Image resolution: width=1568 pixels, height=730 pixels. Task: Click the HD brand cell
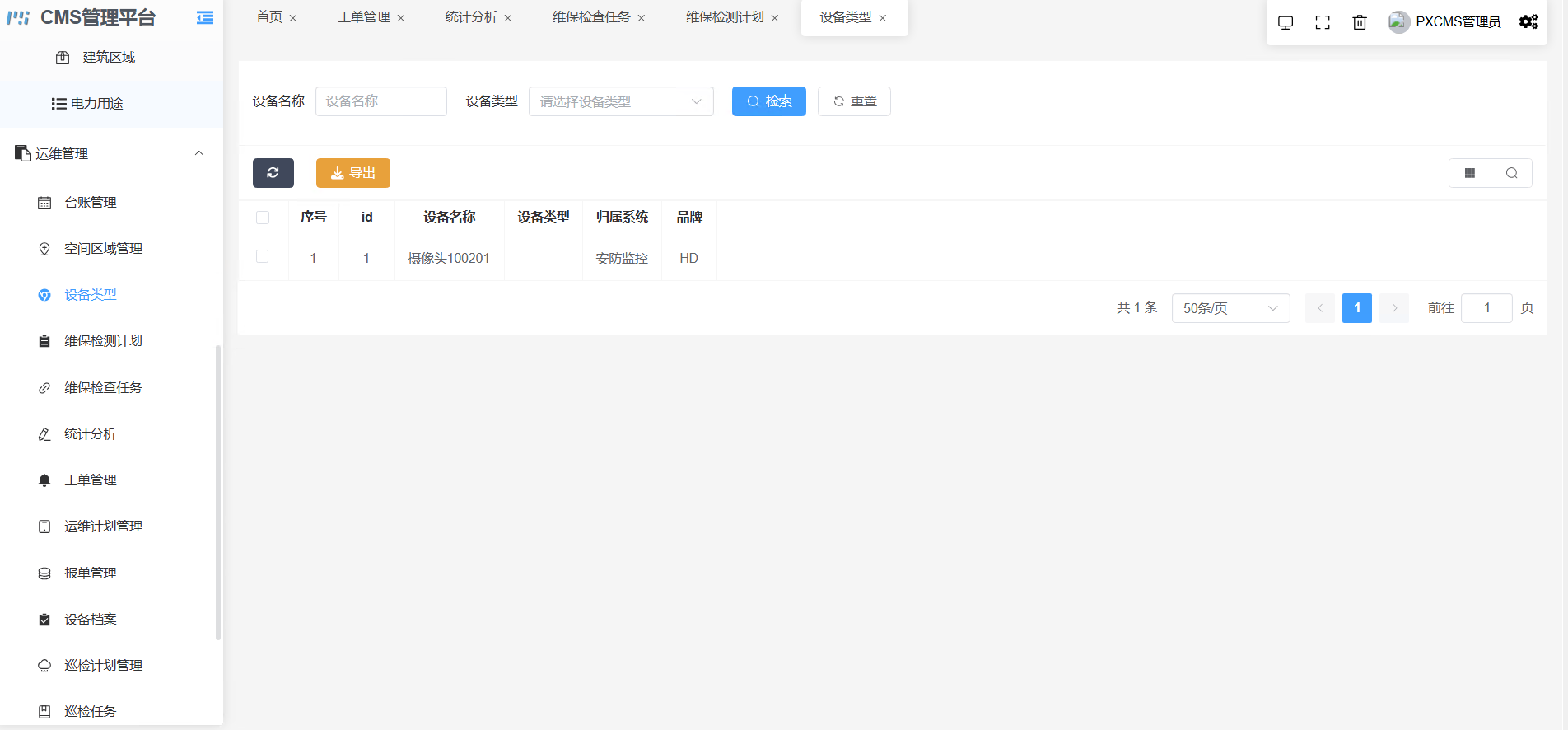pyautogui.click(x=689, y=258)
